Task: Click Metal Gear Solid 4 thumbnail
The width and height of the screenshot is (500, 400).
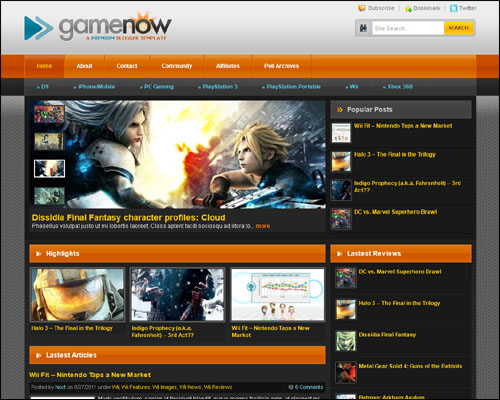Action: click(x=346, y=372)
